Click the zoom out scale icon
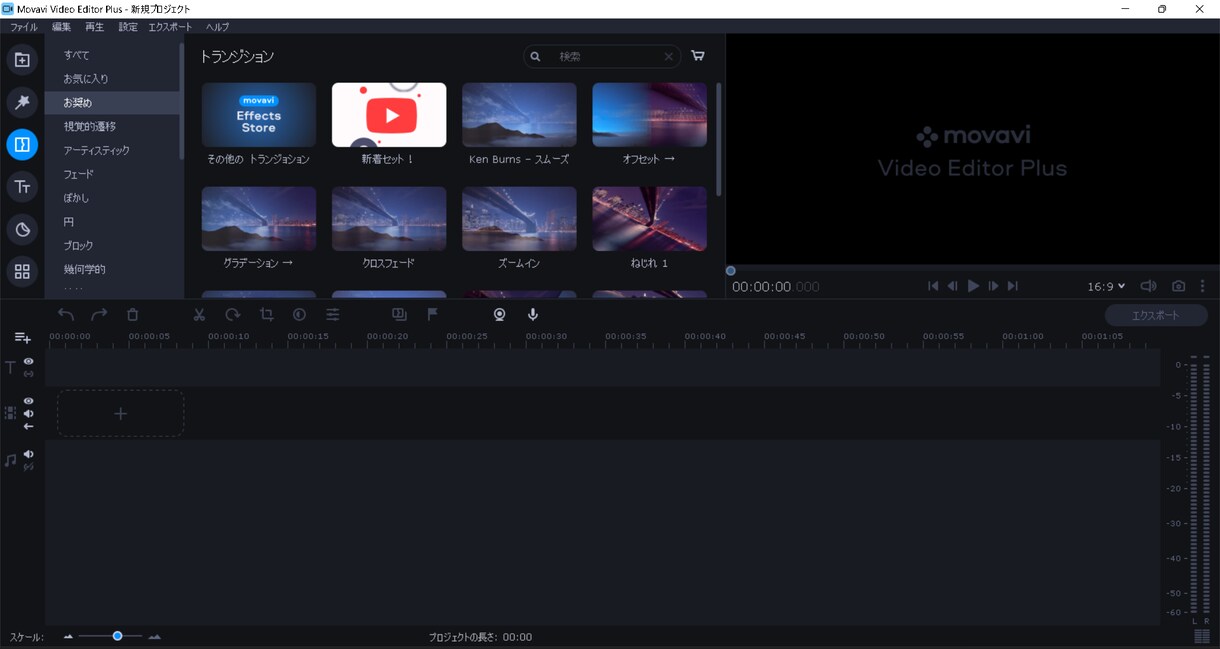The image size is (1220, 649). pyautogui.click(x=69, y=637)
